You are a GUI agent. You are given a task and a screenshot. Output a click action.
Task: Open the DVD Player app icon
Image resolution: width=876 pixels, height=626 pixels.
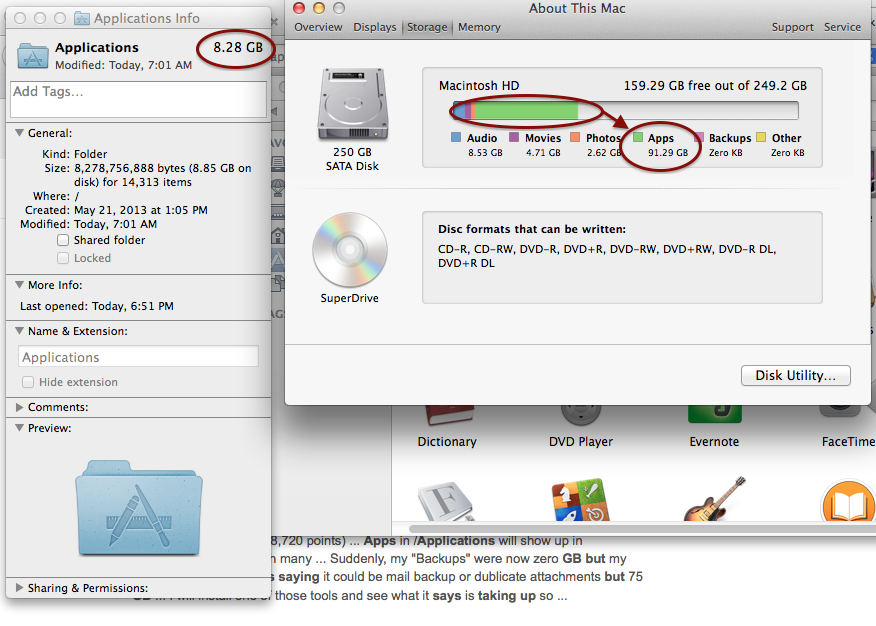pos(581,416)
